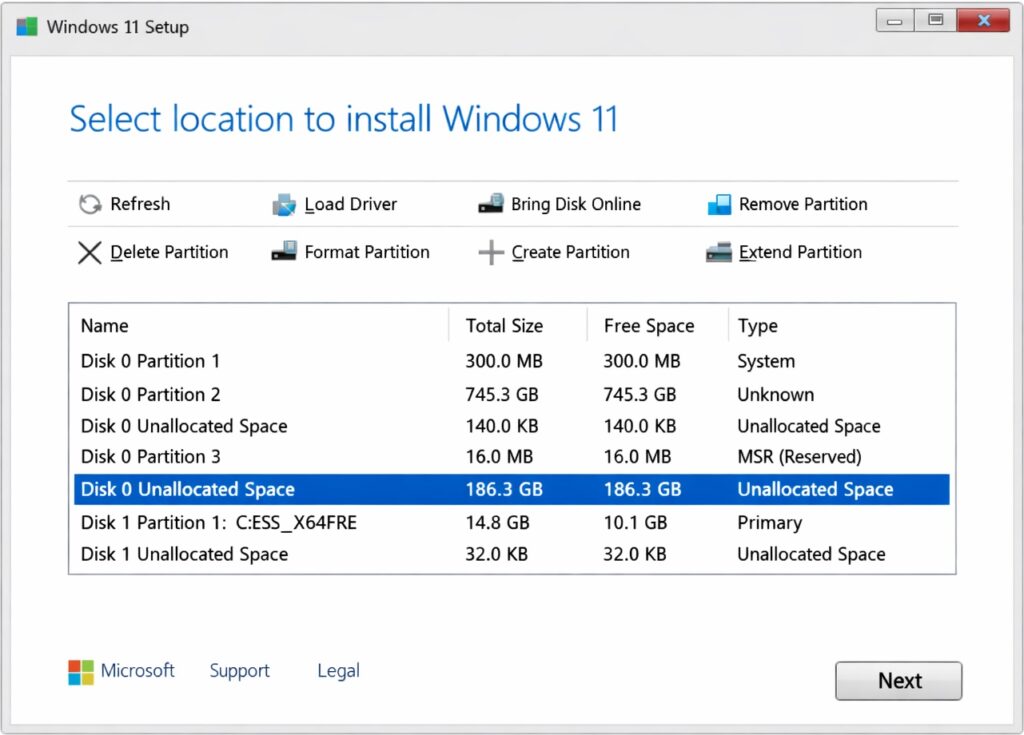Choose the Remove Partition label

click(x=803, y=204)
